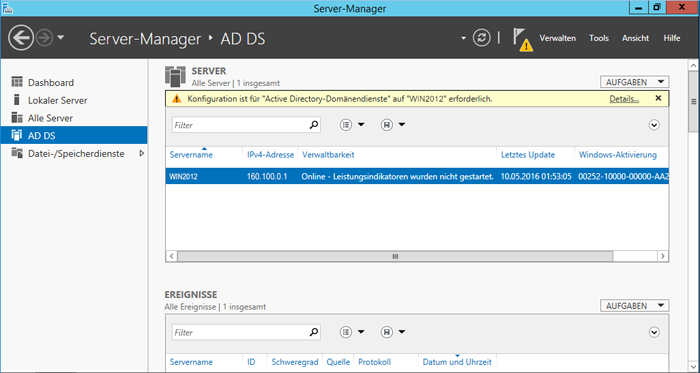700x373 pixels.
Task: Click the Datei-/Speicherdienste icon
Action: 17,153
